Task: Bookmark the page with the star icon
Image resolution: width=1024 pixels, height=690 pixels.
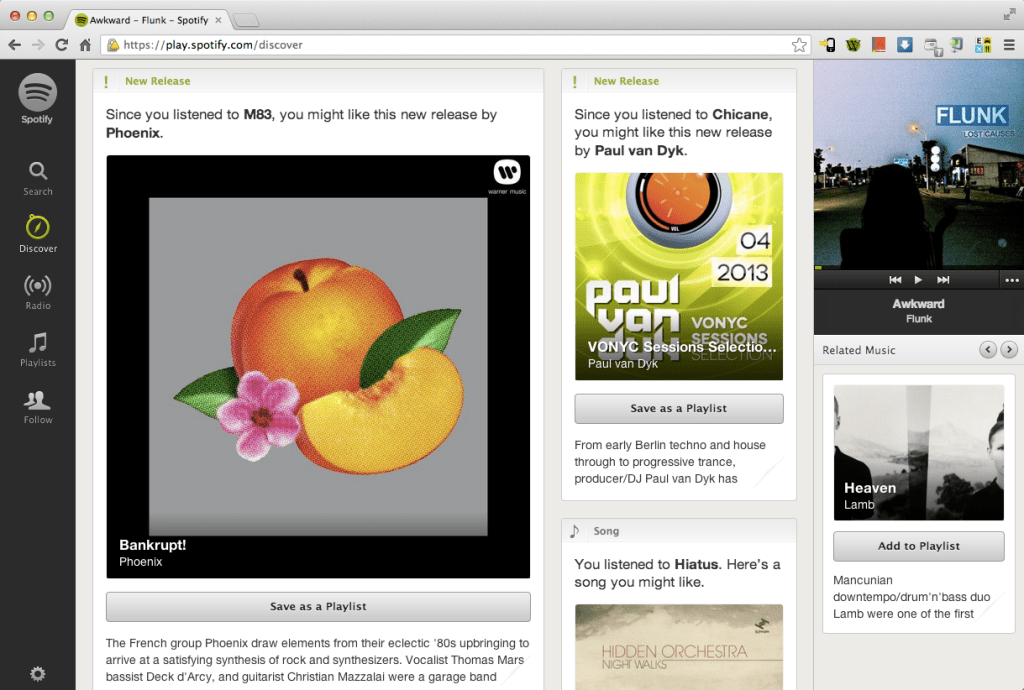Action: pos(799,45)
